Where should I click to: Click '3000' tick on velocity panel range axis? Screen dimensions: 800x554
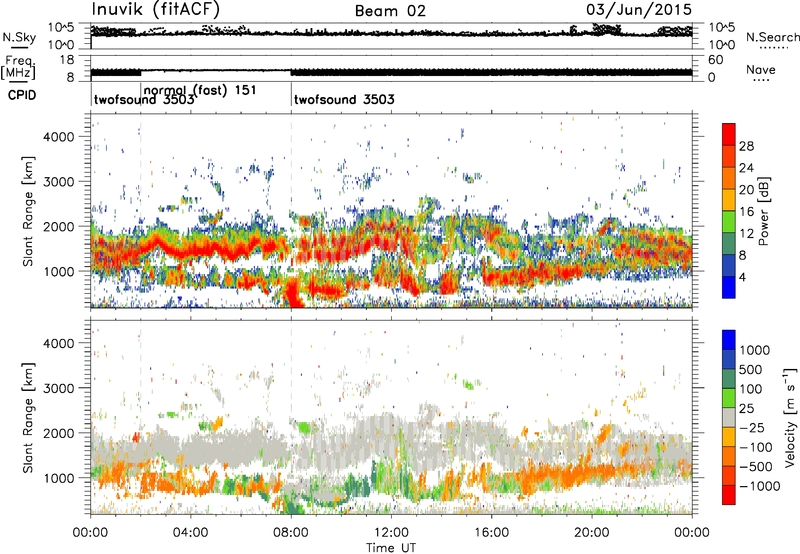click(x=58, y=388)
